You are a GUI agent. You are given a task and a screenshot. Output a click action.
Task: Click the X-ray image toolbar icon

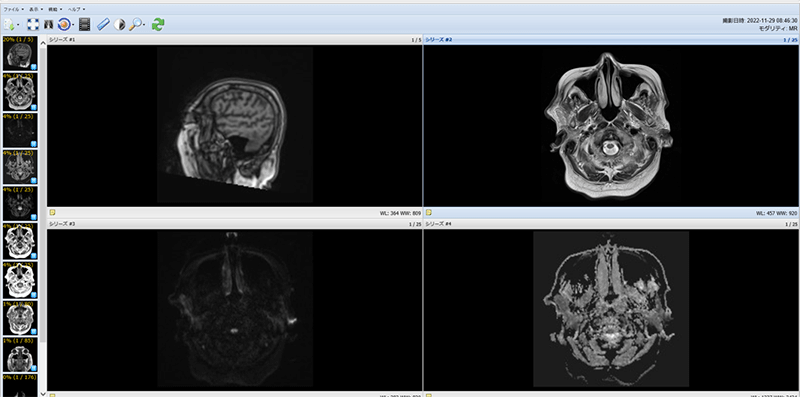pyautogui.click(x=49, y=24)
